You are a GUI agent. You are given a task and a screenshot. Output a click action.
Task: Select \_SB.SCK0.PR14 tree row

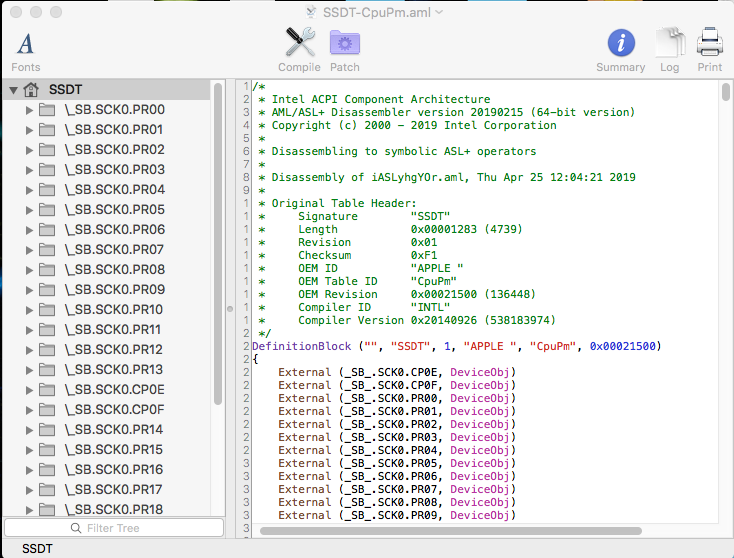click(107, 429)
